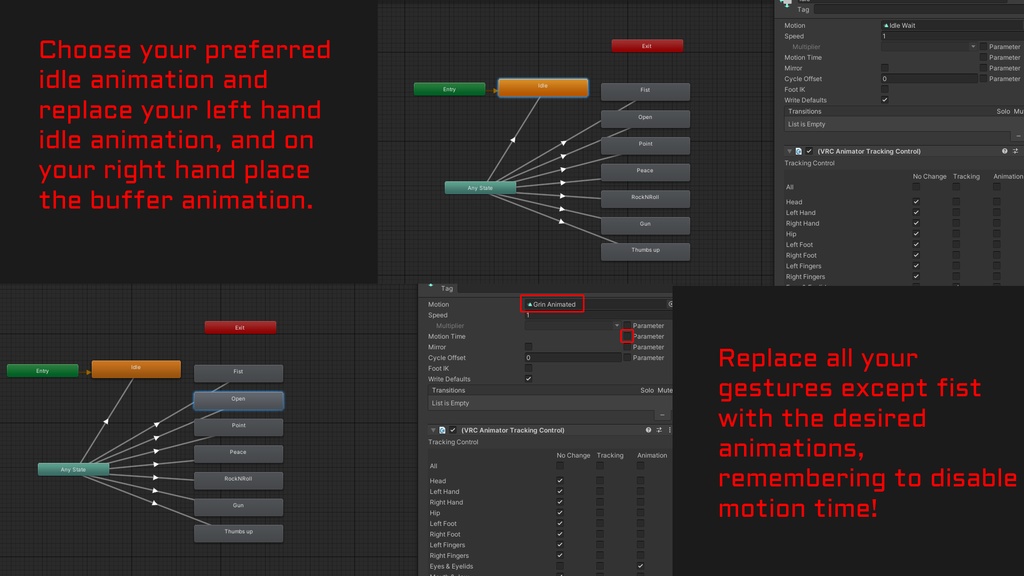Click script icon of Tracking Control in Idle Wait inspector
Image resolution: width=1024 pixels, height=576 pixels.
(798, 151)
